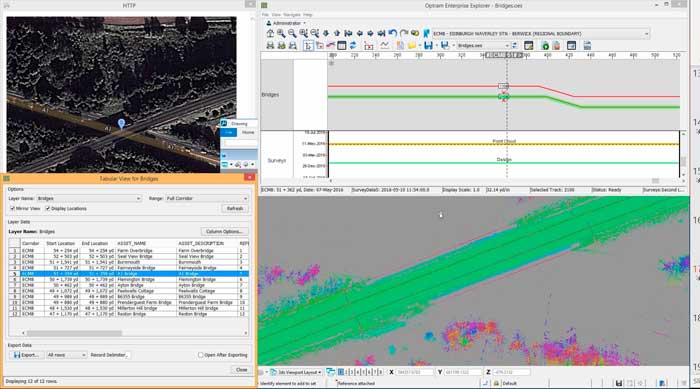Click the blue refresh arrows toolbar icon
The image size is (700, 389).
(x=353, y=46)
